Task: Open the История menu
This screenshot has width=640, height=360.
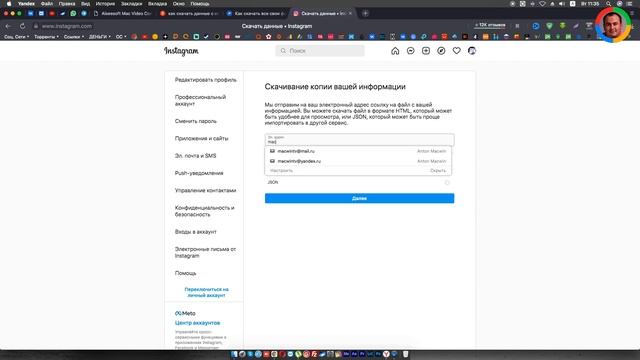Action: coord(105,4)
